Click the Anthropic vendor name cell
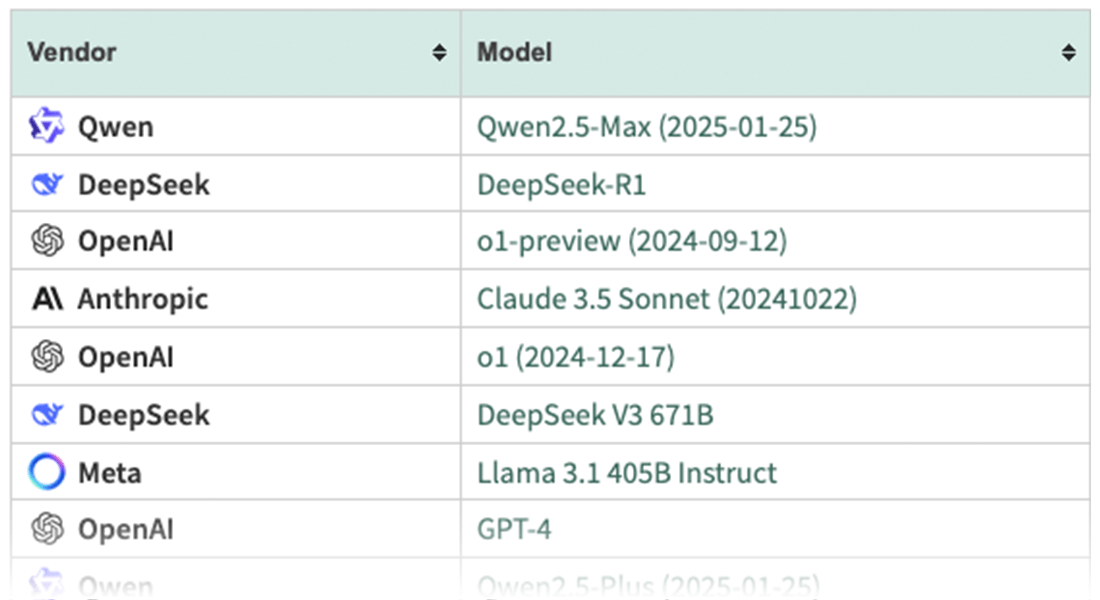This screenshot has height=600, width=1100. pyautogui.click(x=143, y=299)
